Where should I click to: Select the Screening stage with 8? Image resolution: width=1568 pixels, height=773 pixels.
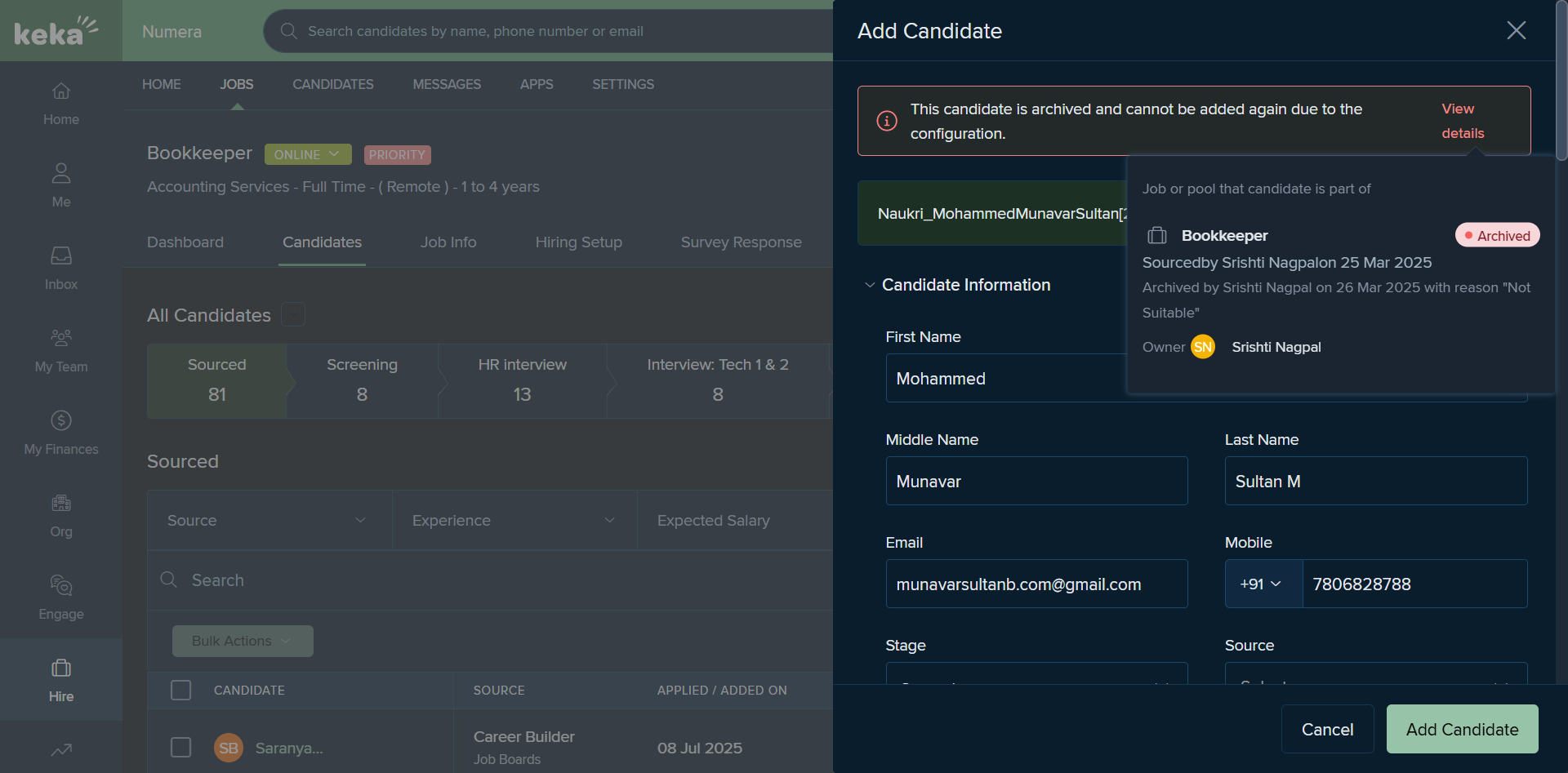coord(363,380)
